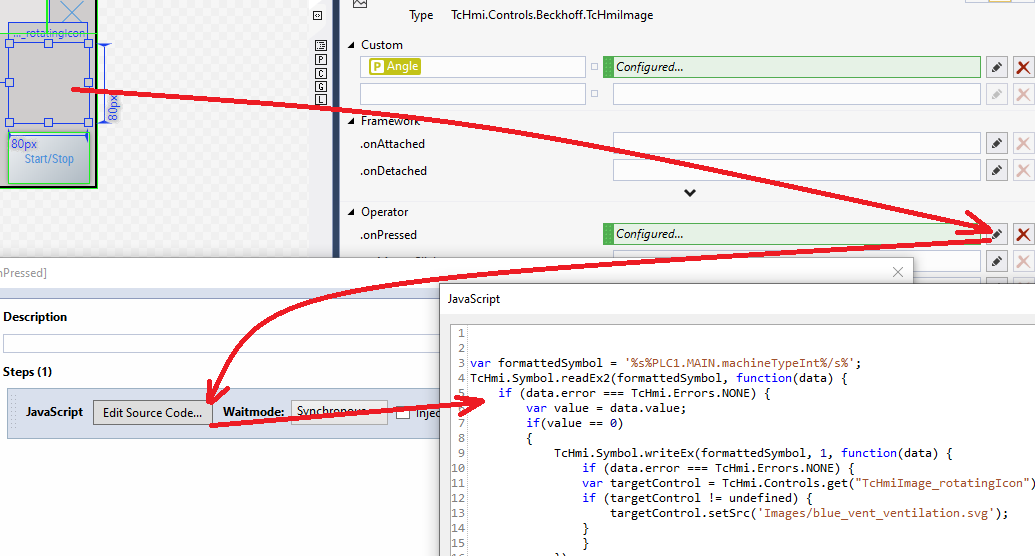Open editor for .onAttached event

(996, 144)
